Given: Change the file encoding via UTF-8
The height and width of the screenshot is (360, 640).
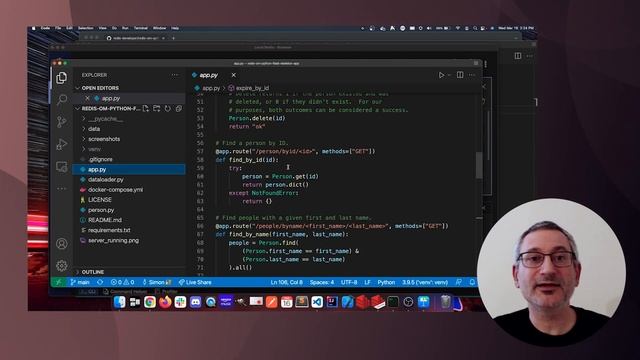Looking at the screenshot, I should 349,282.
